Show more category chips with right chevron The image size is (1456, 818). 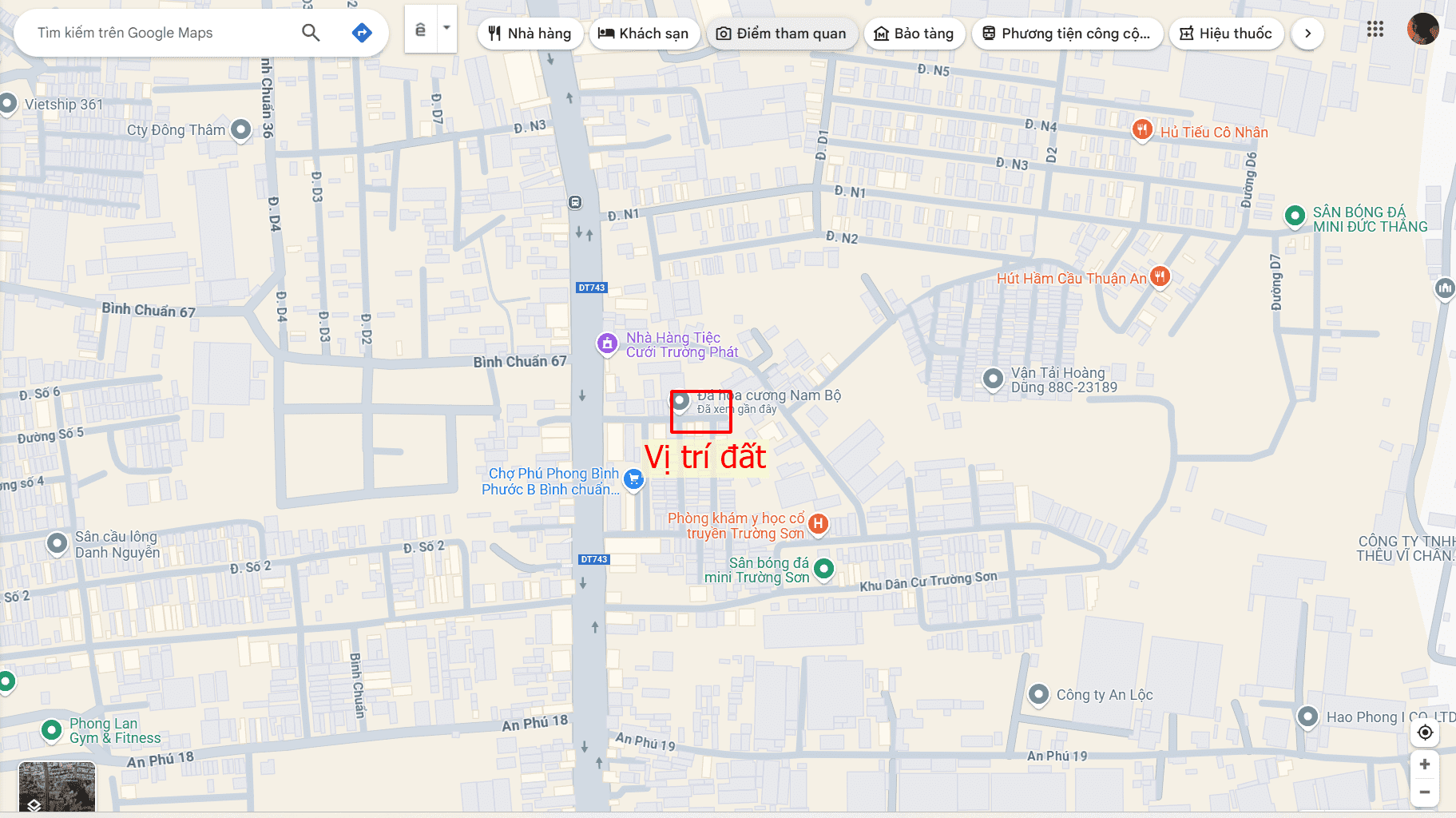point(1307,34)
